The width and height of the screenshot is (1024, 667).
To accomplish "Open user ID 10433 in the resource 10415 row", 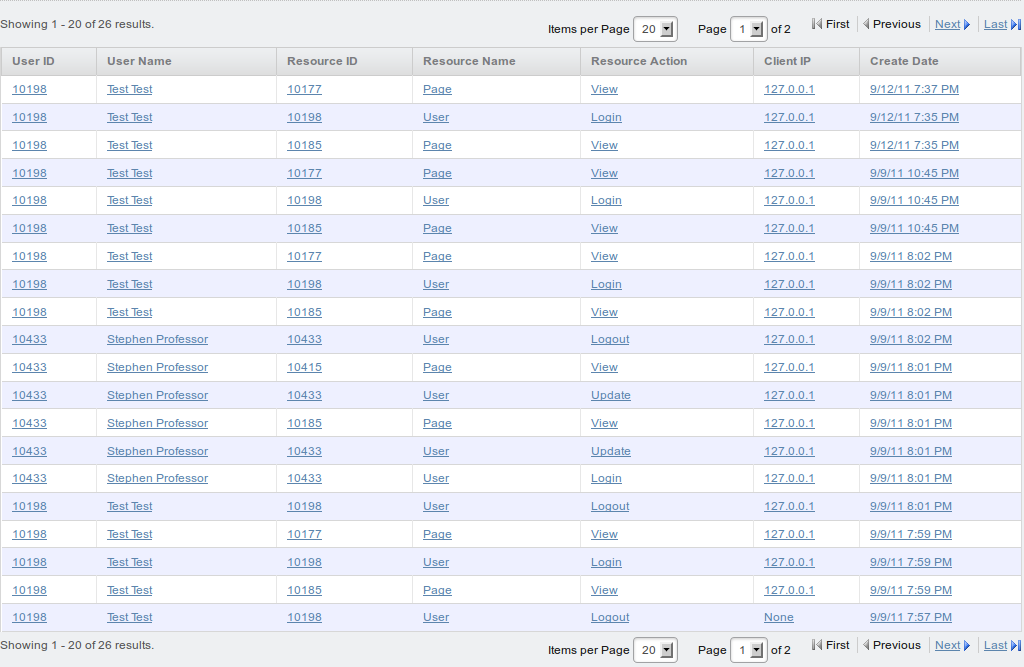I will [29, 368].
